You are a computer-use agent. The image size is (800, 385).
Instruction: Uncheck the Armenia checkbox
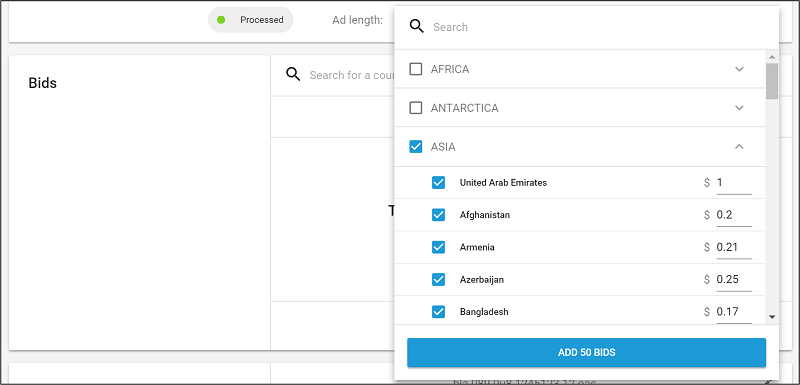pyautogui.click(x=438, y=247)
